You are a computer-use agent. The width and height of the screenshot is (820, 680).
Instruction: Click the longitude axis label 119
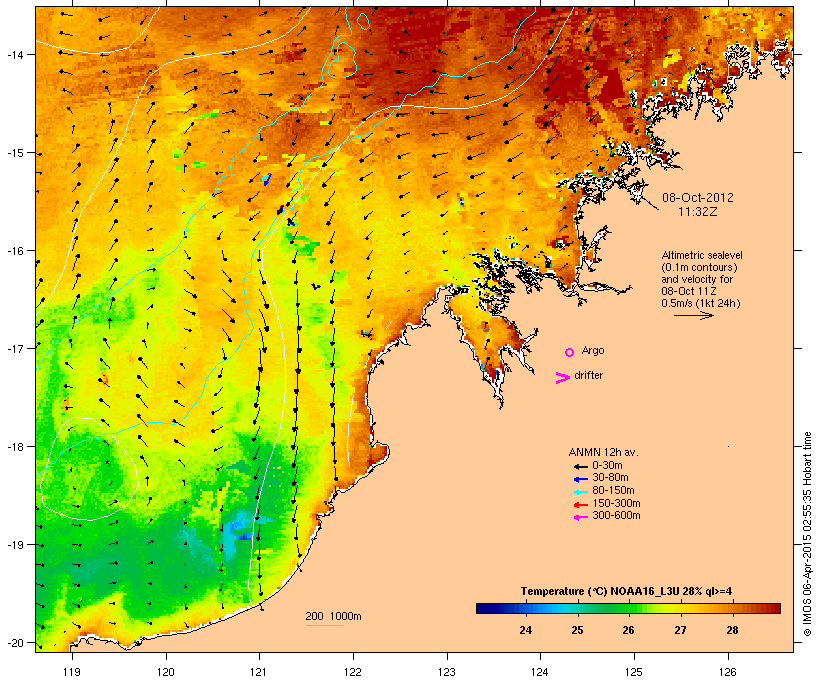coord(72,672)
